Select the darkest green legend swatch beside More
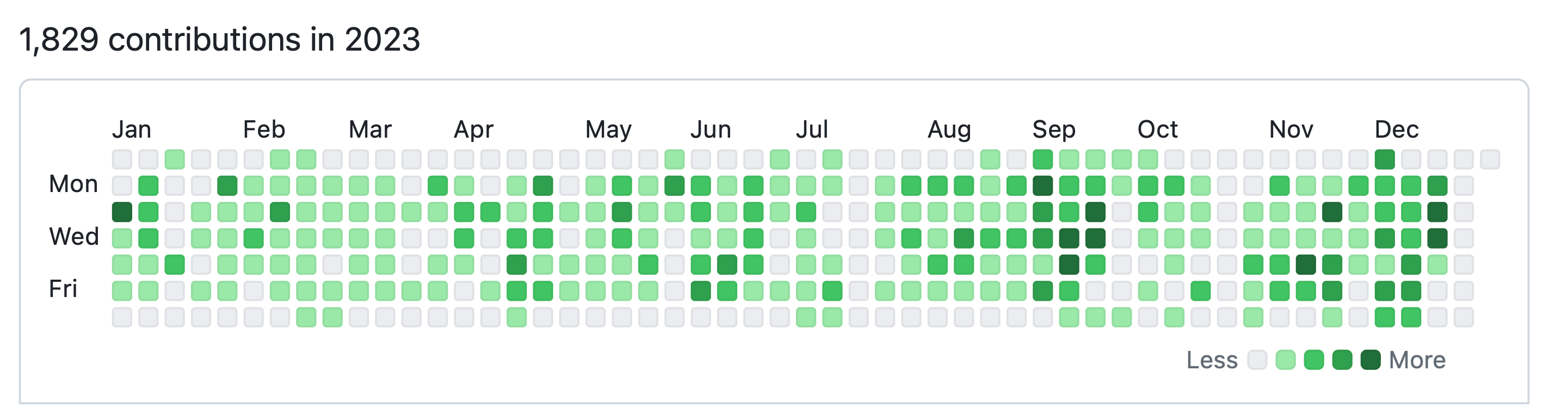1568x420 pixels. [1371, 360]
